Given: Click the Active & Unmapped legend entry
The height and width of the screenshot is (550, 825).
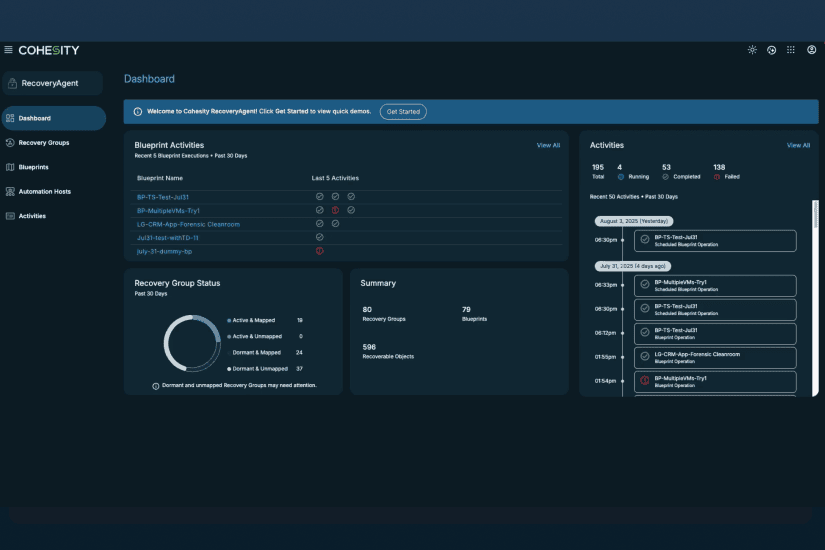Looking at the screenshot, I should pos(265,336).
